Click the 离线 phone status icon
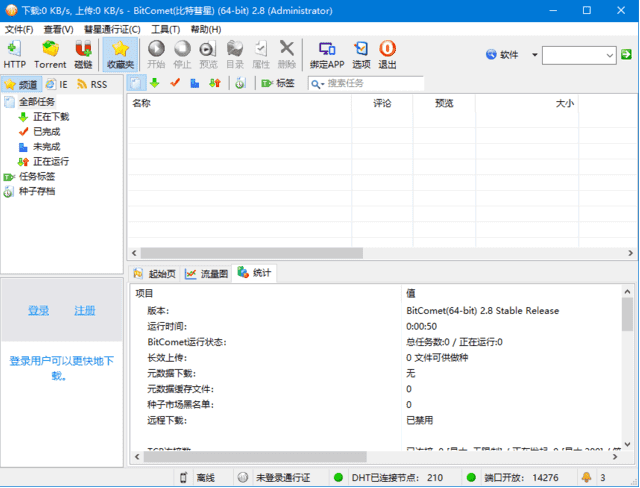 click(184, 477)
